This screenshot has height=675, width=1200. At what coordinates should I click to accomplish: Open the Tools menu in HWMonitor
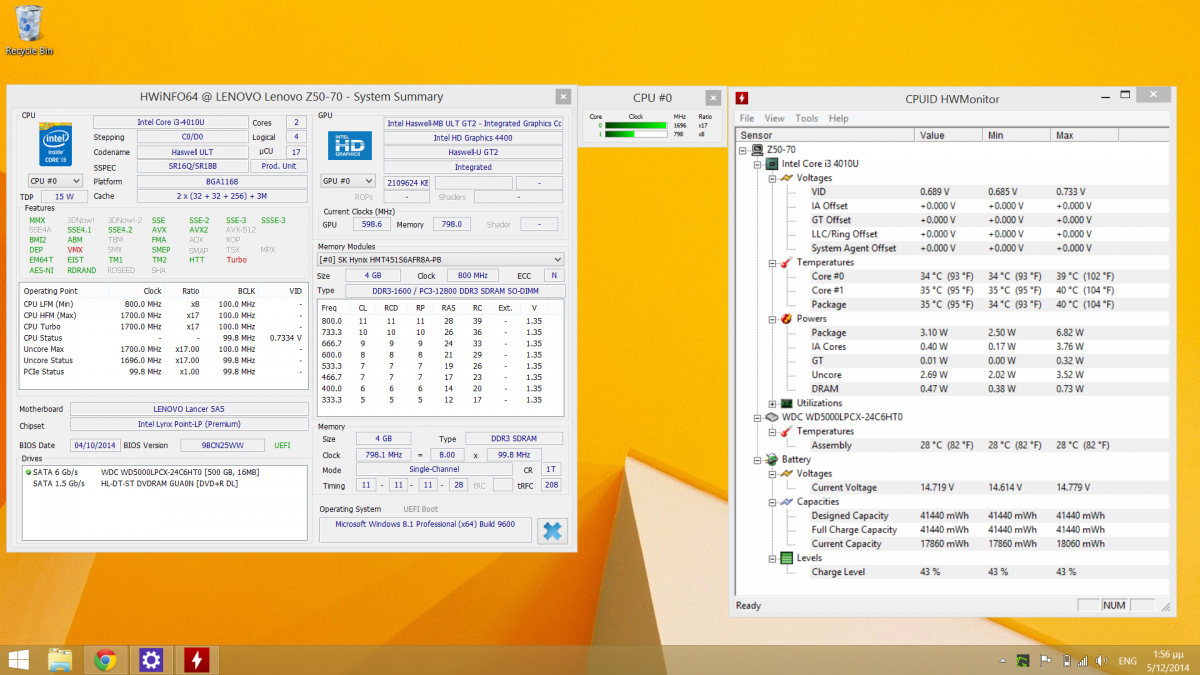806,118
